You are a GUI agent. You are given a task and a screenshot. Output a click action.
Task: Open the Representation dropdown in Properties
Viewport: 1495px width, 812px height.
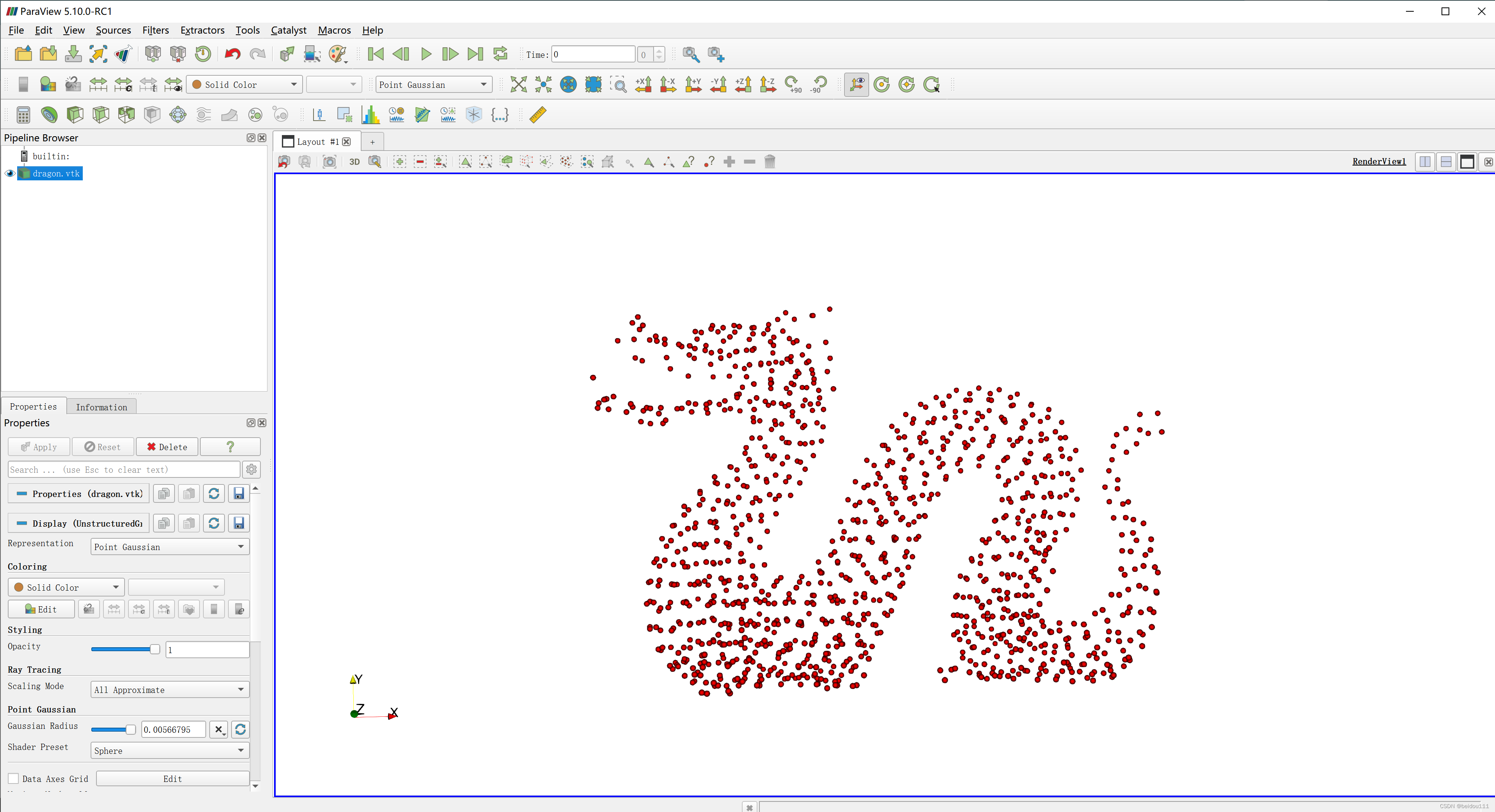point(169,547)
